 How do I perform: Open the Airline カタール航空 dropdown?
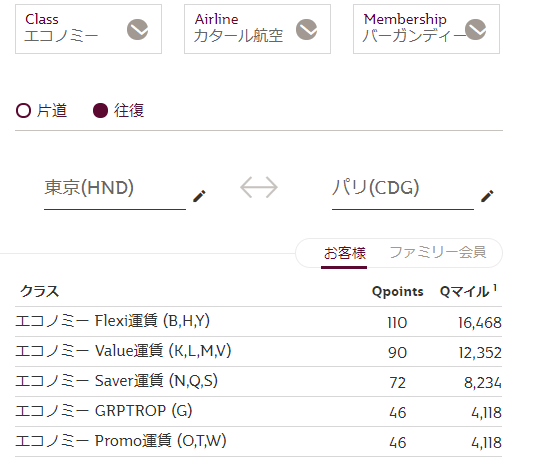257,29
